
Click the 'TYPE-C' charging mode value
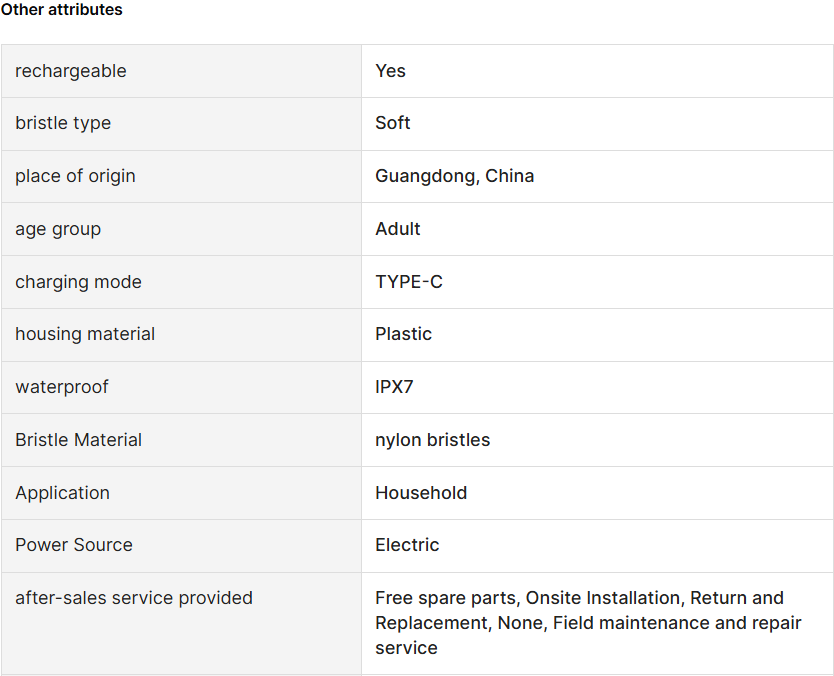pos(408,282)
